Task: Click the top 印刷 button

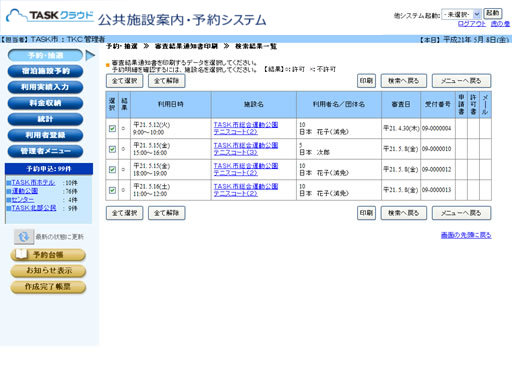Action: tap(366, 81)
